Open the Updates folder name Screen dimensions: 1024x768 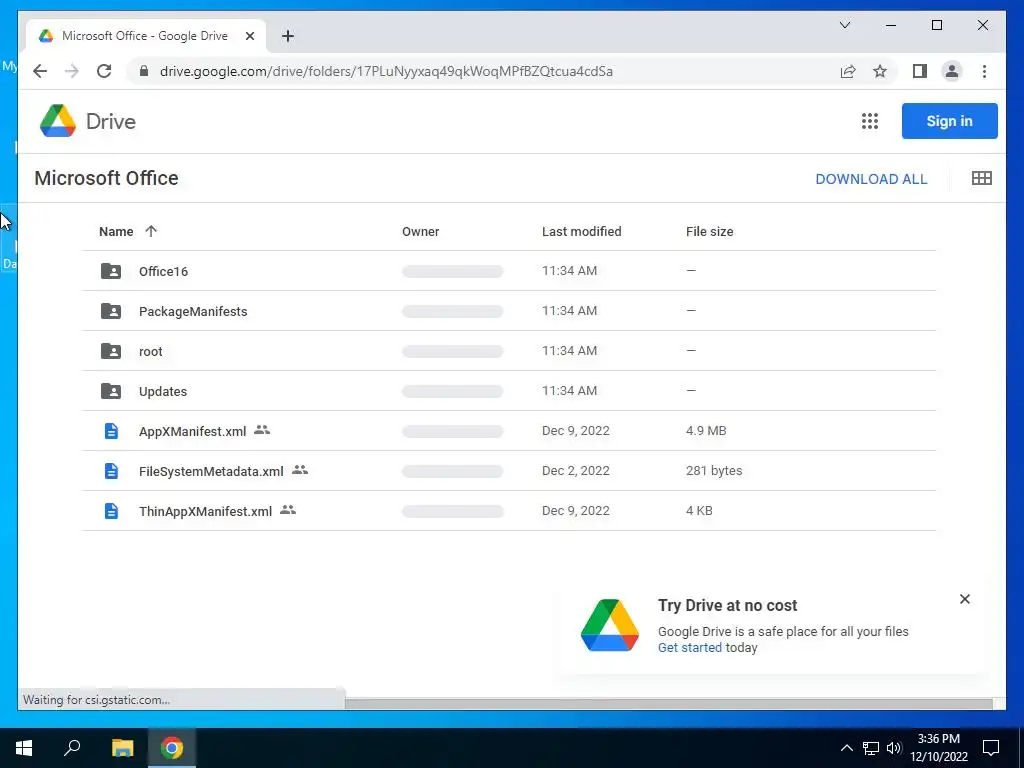(163, 392)
